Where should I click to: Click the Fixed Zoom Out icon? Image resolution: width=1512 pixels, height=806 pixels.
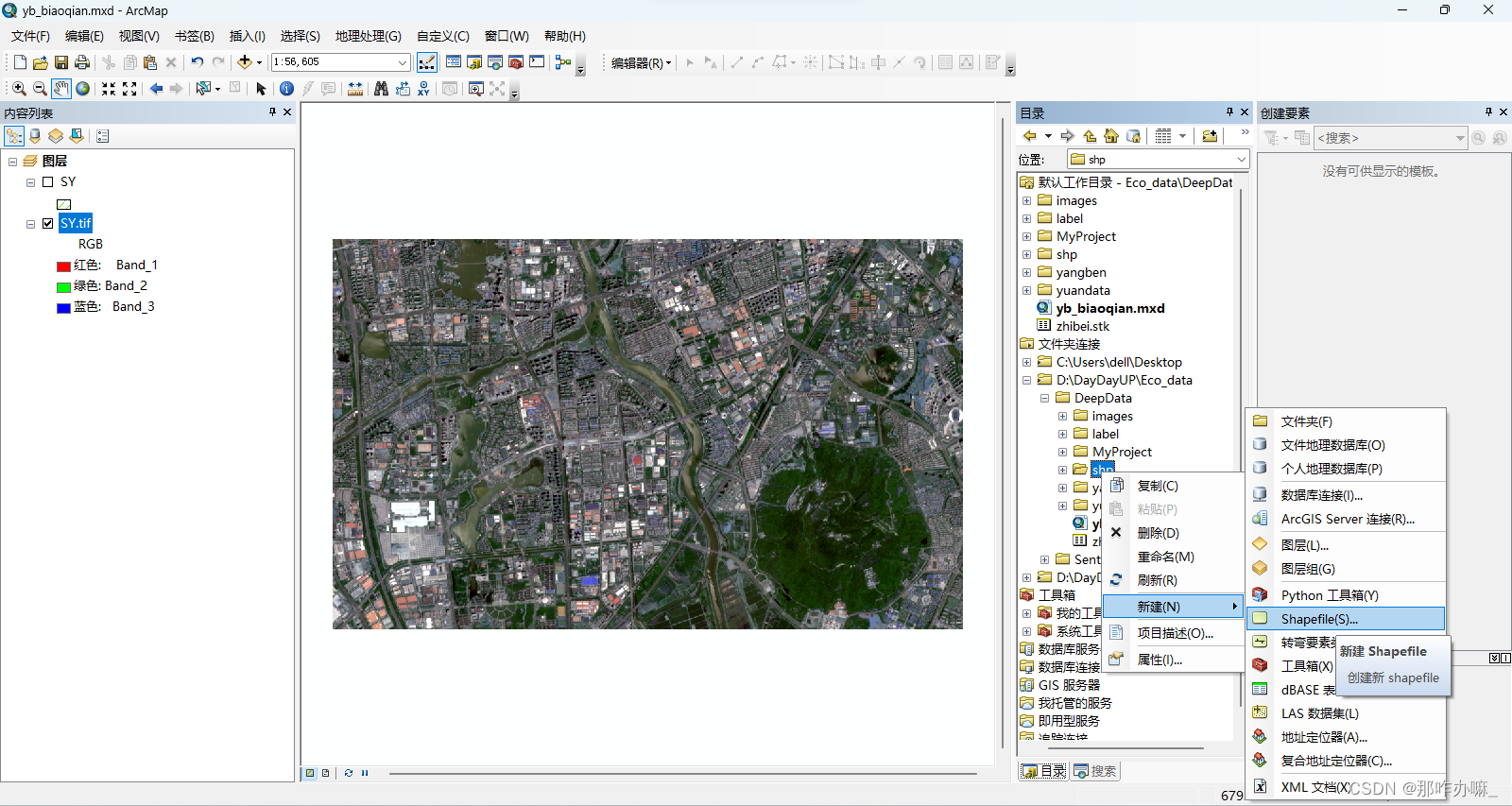pos(129,89)
